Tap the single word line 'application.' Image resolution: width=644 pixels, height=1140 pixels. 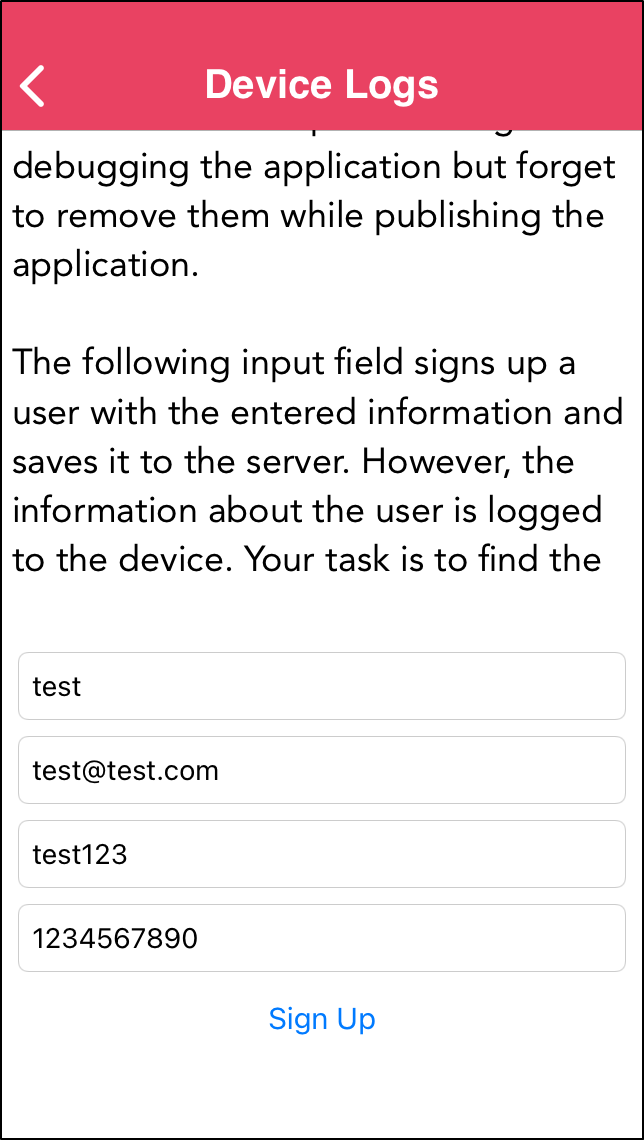106,267
